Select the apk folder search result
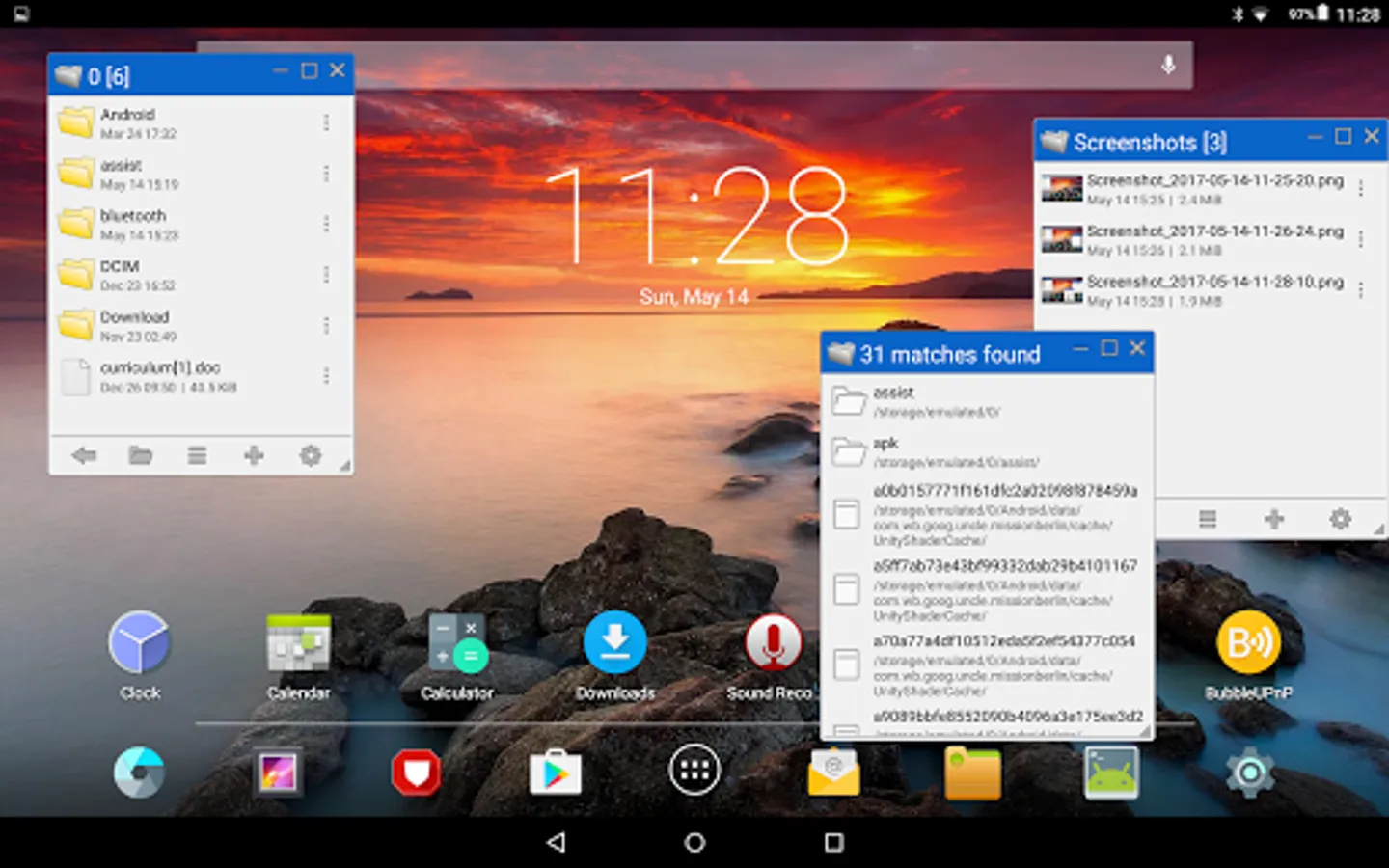The image size is (1389, 868). coord(988,451)
